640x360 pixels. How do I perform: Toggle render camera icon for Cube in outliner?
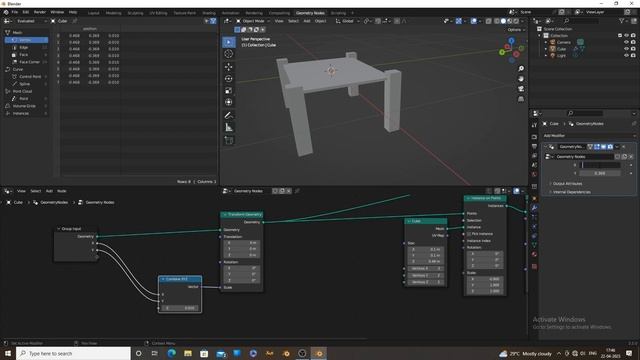[633, 49]
